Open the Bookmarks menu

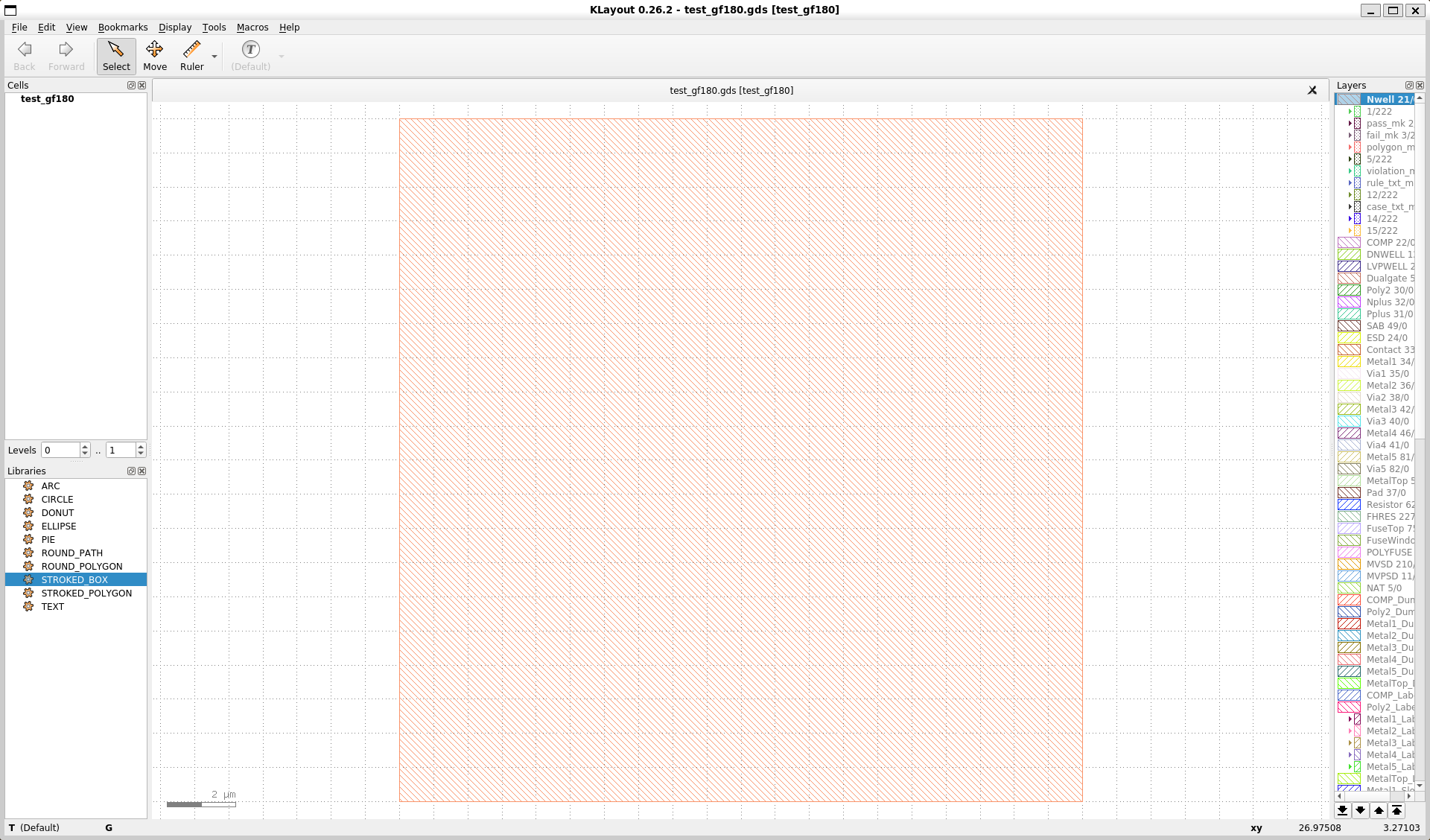click(123, 27)
